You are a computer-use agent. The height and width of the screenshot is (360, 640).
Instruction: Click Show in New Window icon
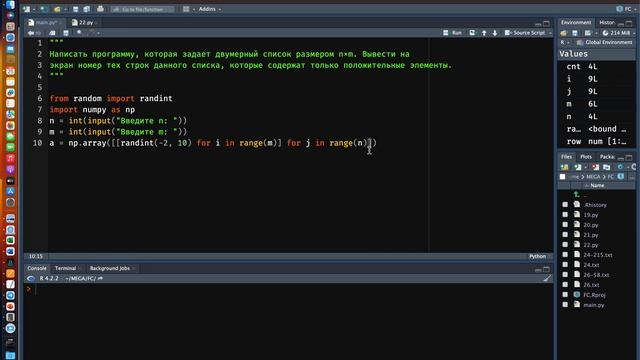[x=52, y=33]
